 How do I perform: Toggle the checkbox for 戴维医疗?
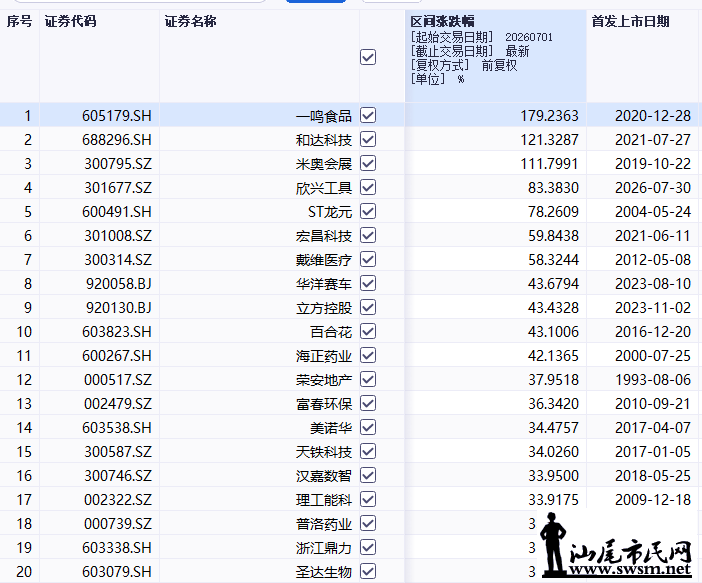point(368,260)
